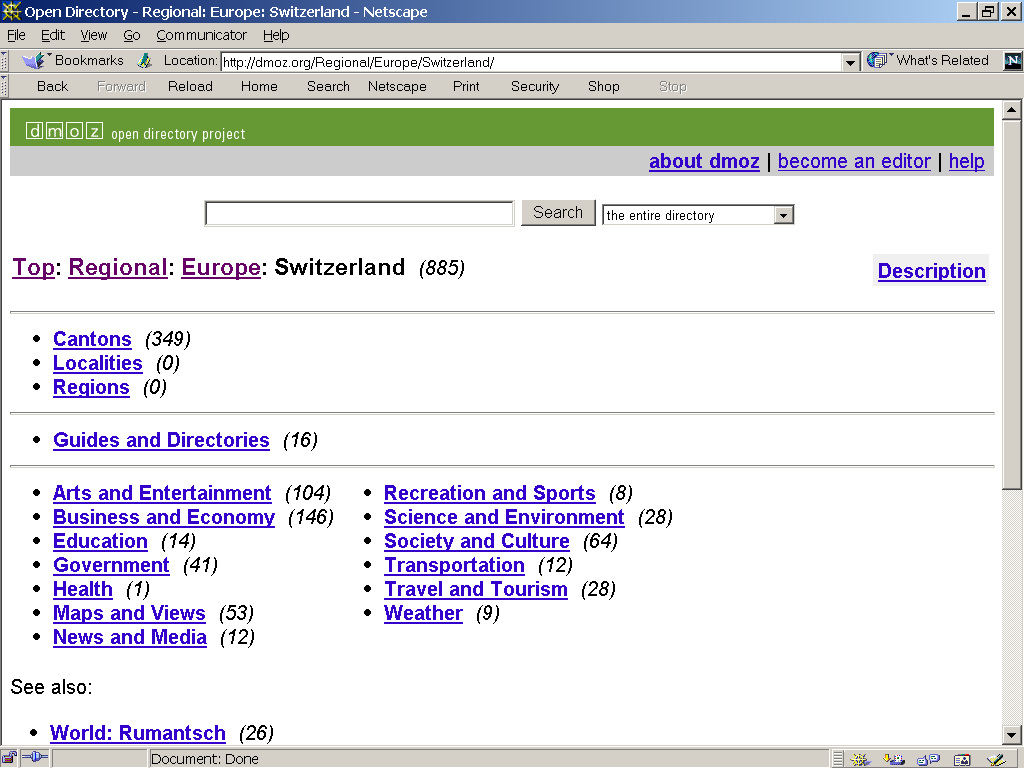Open the Weather category
This screenshot has height=768, width=1024.
pos(423,613)
